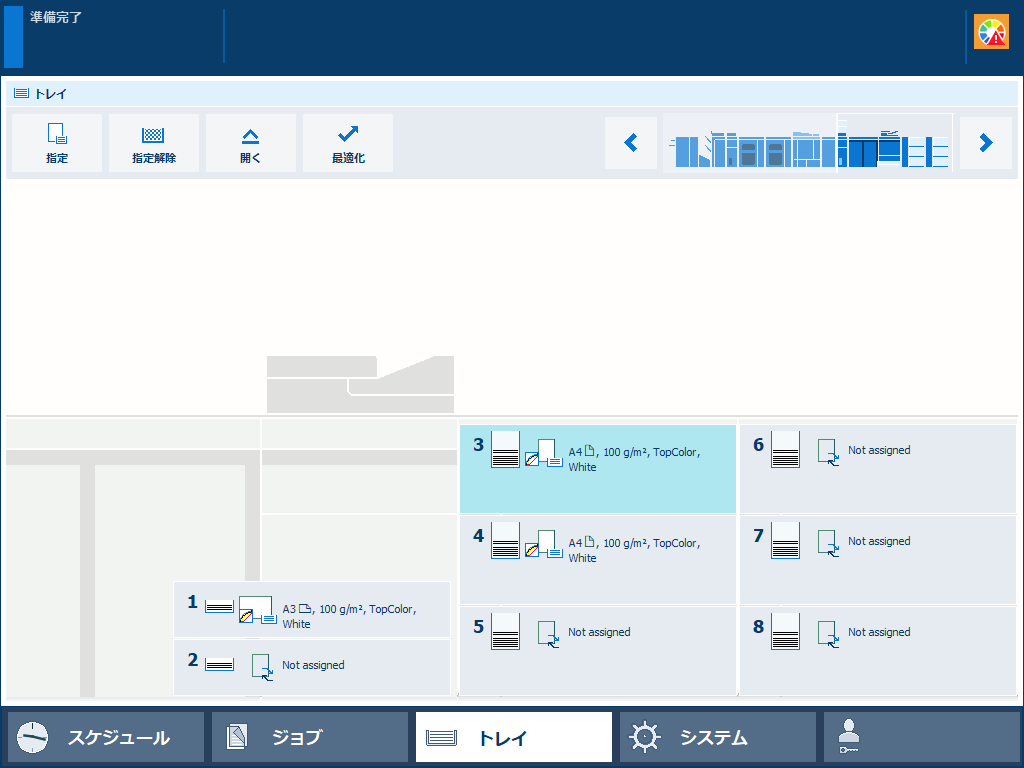Select tray 1 text A3 100 g/m² TopColor
The width and height of the screenshot is (1024, 768).
click(x=349, y=616)
